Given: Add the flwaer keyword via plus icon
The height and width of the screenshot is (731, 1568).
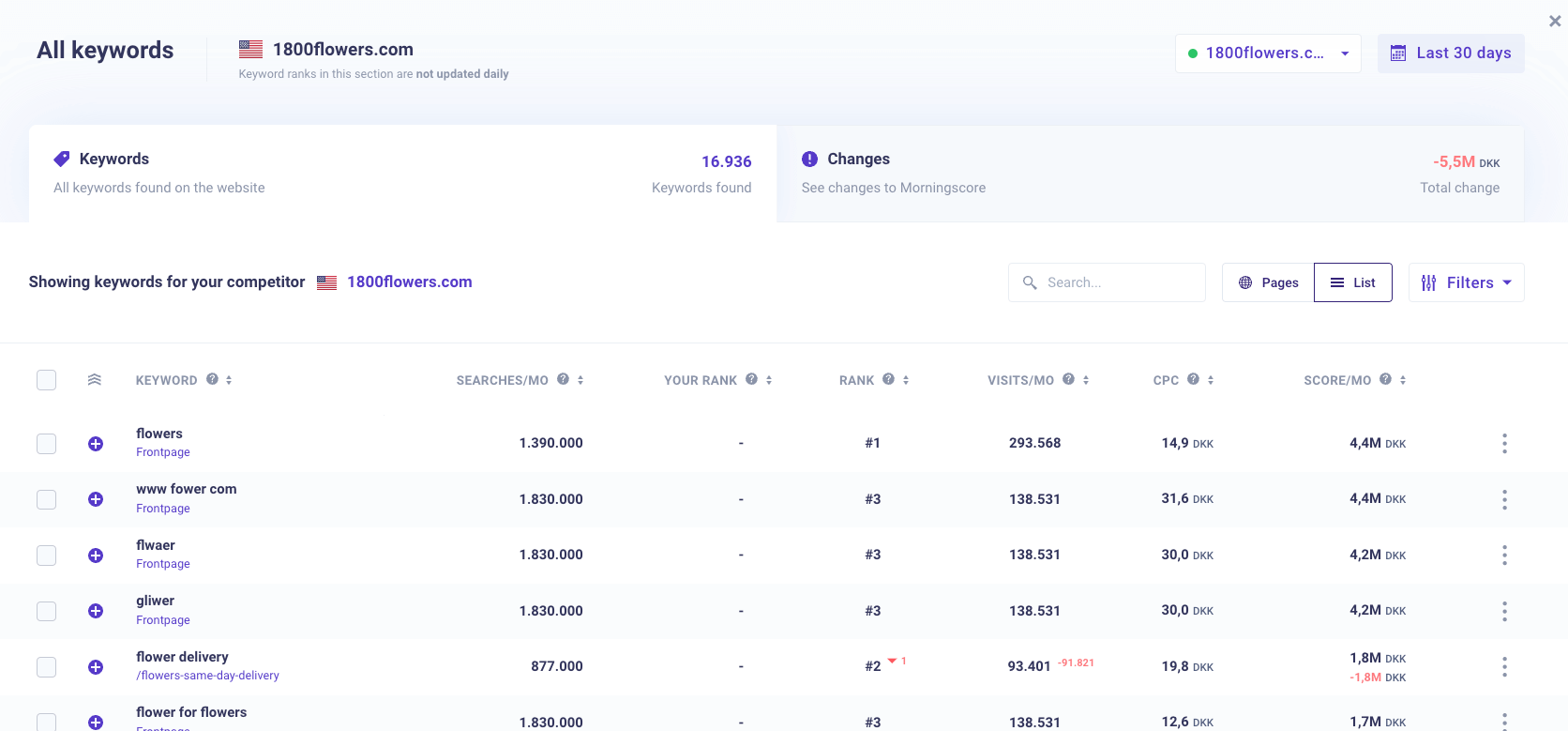Looking at the screenshot, I should pyautogui.click(x=96, y=556).
